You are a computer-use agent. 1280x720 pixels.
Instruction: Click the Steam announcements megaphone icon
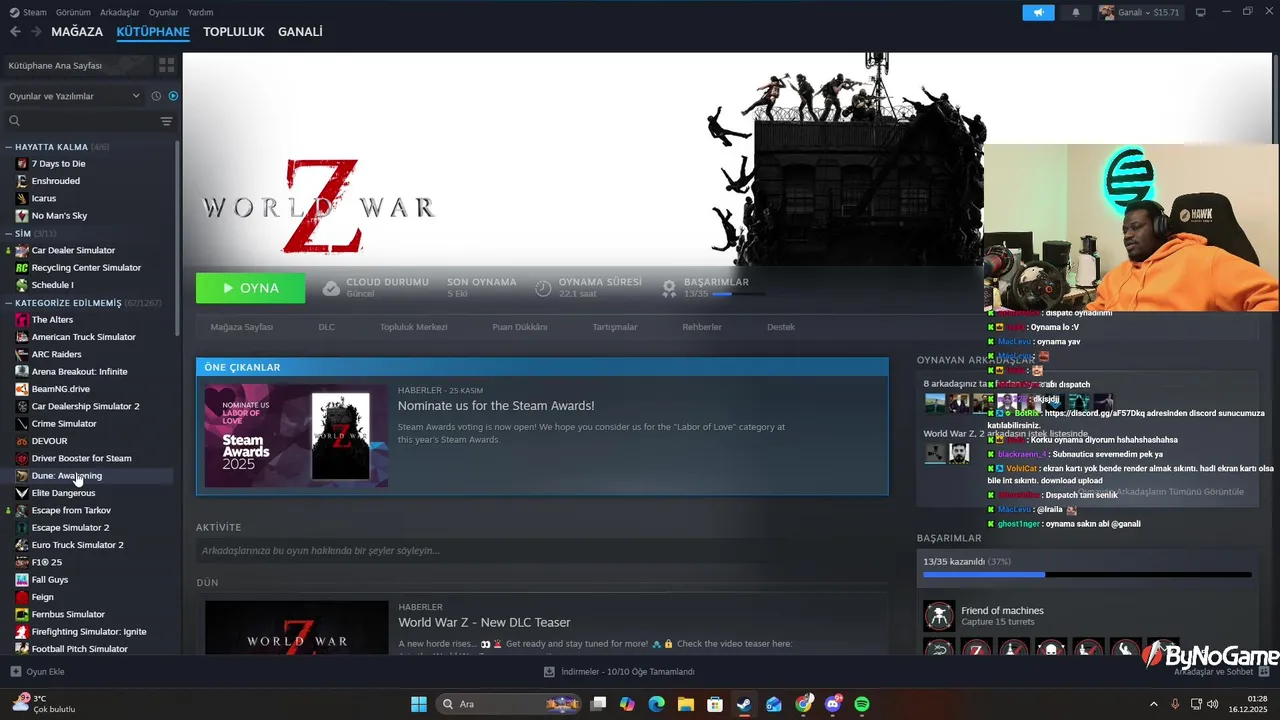(1038, 12)
